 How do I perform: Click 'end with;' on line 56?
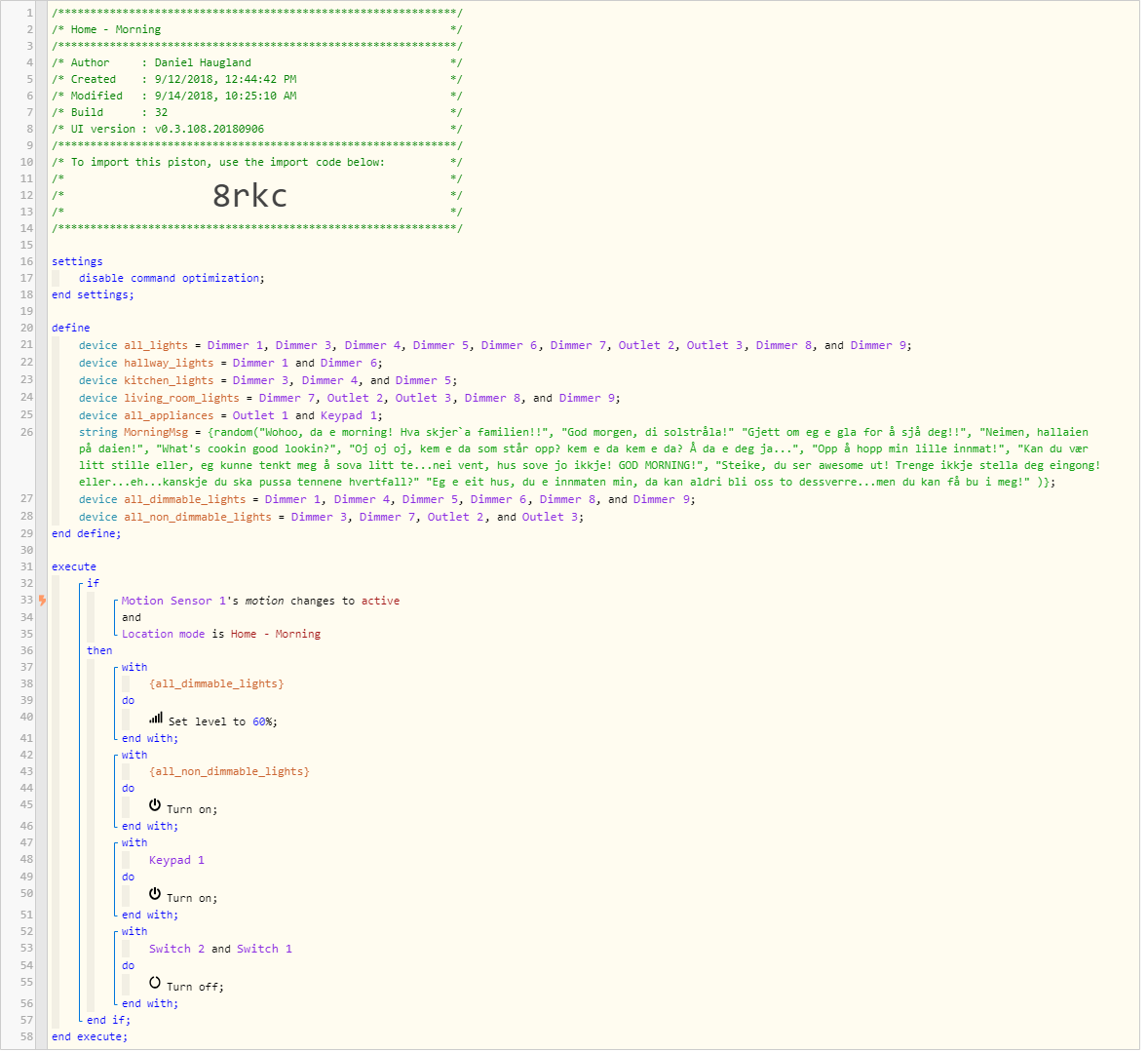[150, 1005]
